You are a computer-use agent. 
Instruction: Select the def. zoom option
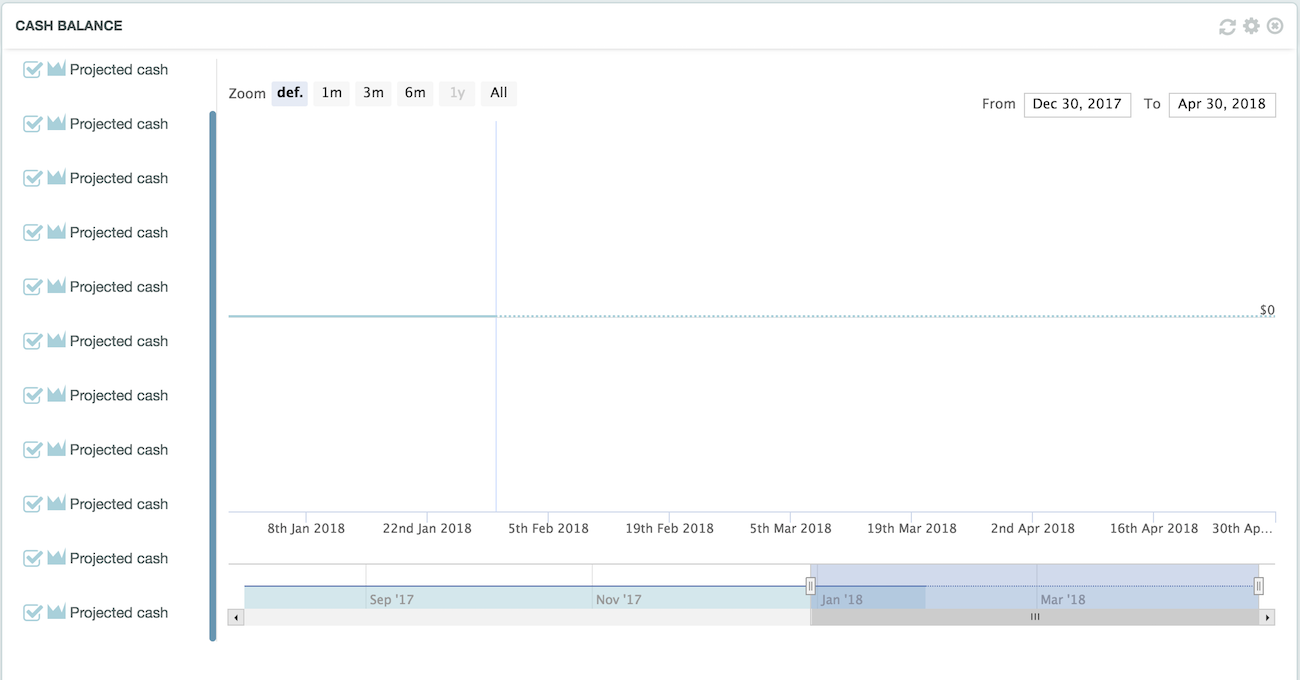click(290, 93)
